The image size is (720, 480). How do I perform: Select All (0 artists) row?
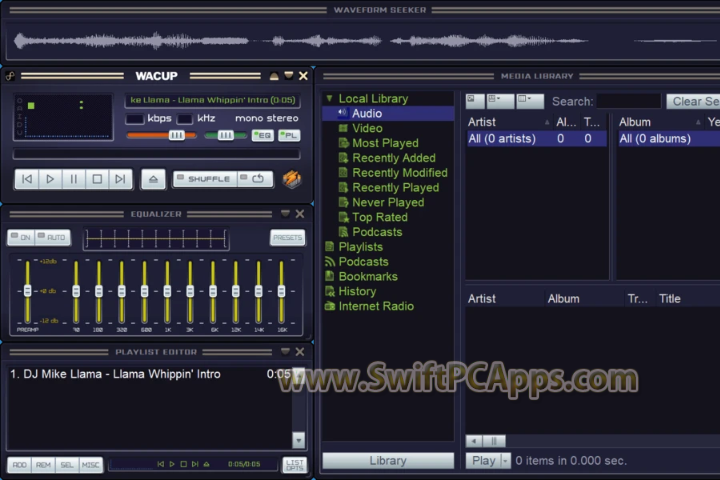coord(536,139)
